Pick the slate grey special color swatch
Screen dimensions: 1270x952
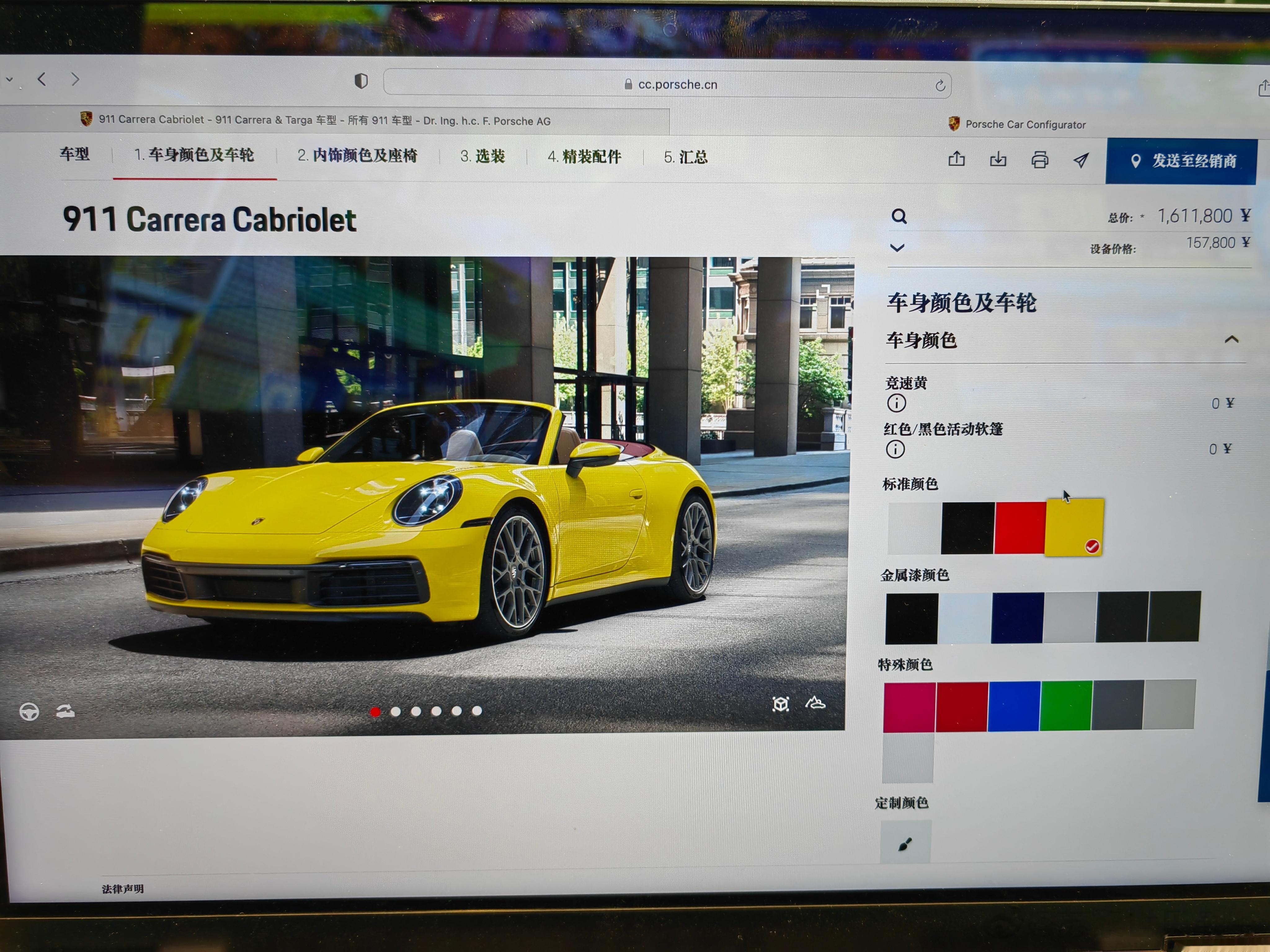click(1117, 705)
